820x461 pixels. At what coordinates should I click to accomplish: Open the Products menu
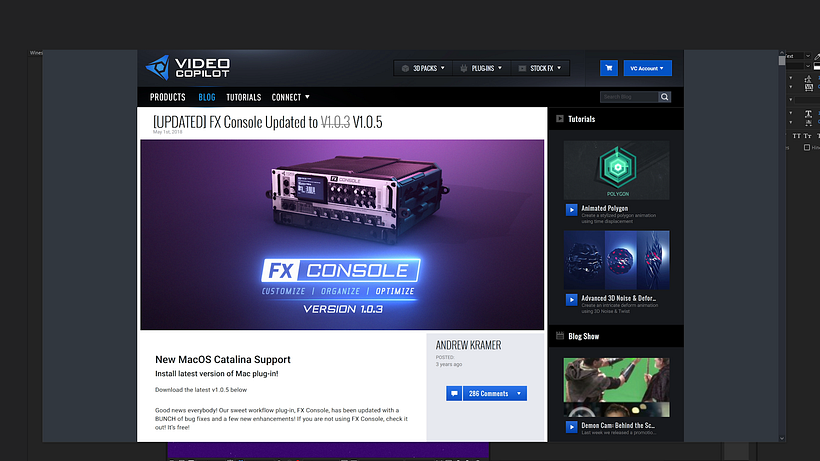pos(167,97)
